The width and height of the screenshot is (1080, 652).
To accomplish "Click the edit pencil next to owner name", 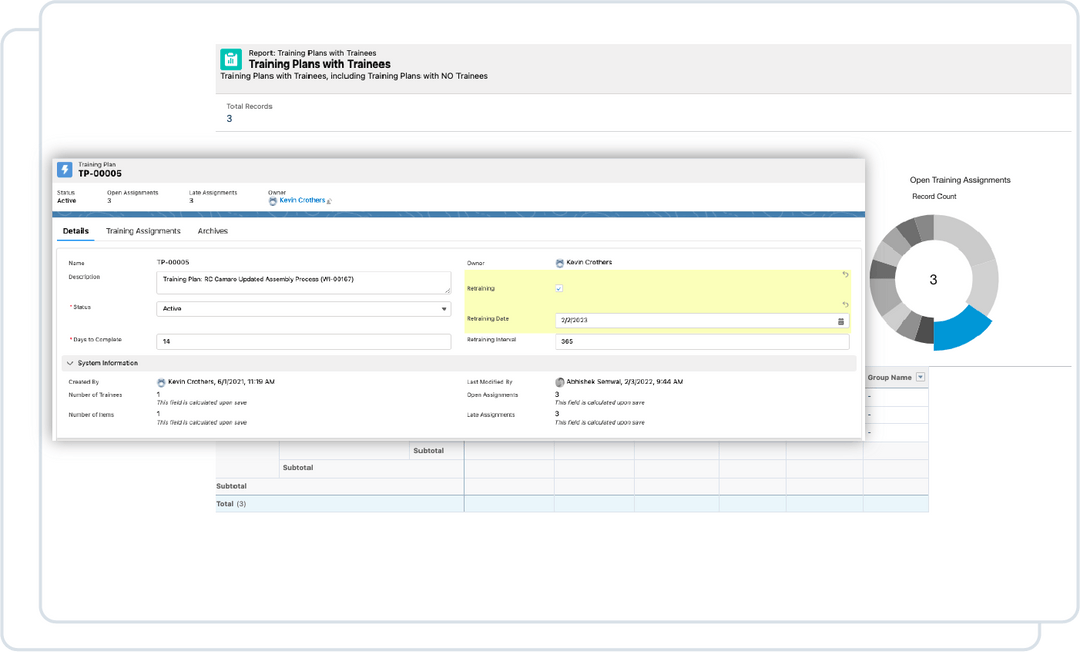I will (327, 200).
